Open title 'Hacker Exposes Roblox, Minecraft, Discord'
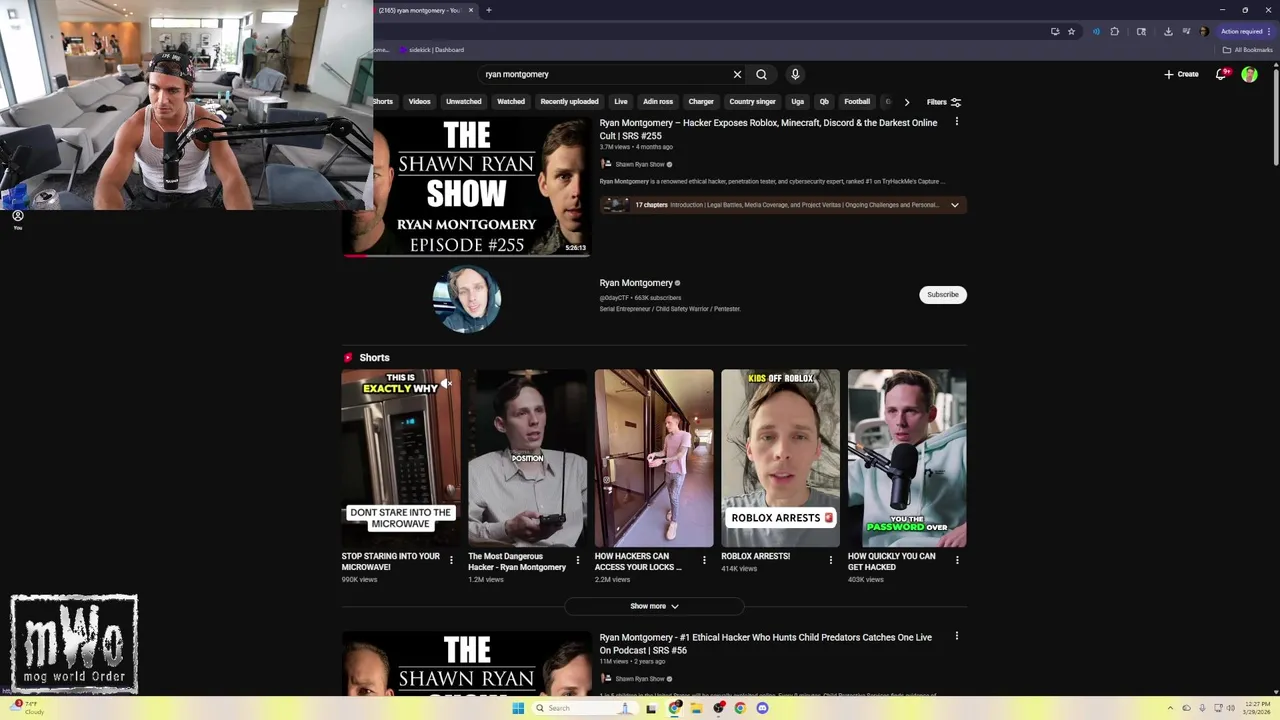Image resolution: width=1280 pixels, height=720 pixels. pos(768,129)
